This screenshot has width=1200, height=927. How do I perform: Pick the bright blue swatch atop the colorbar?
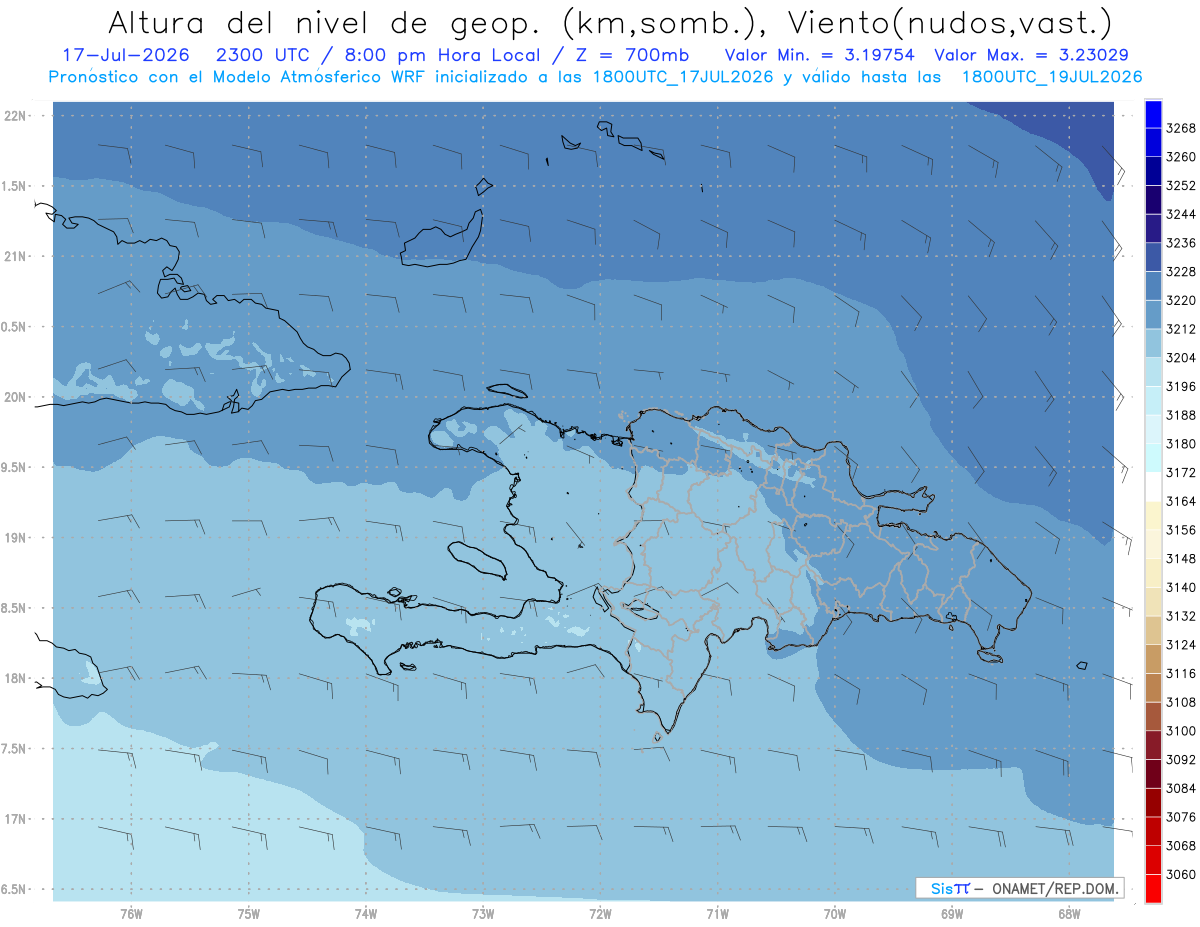1153,114
